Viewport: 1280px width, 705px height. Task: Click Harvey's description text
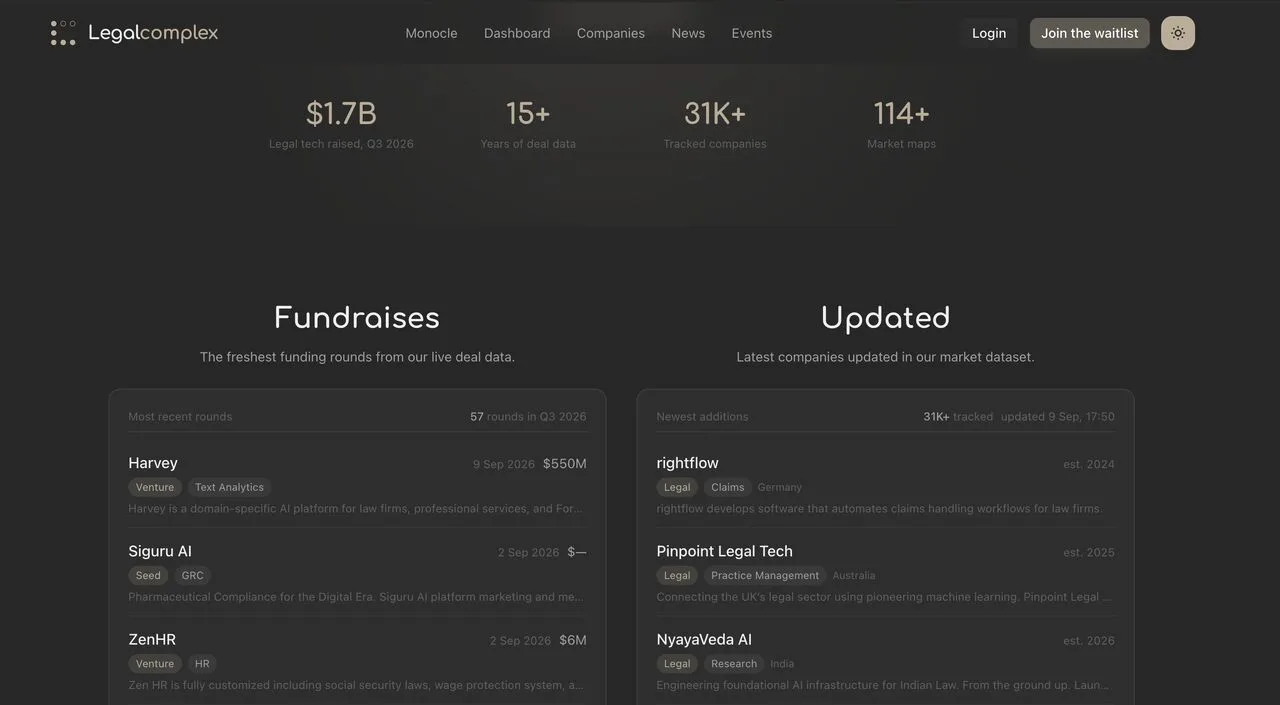356,508
